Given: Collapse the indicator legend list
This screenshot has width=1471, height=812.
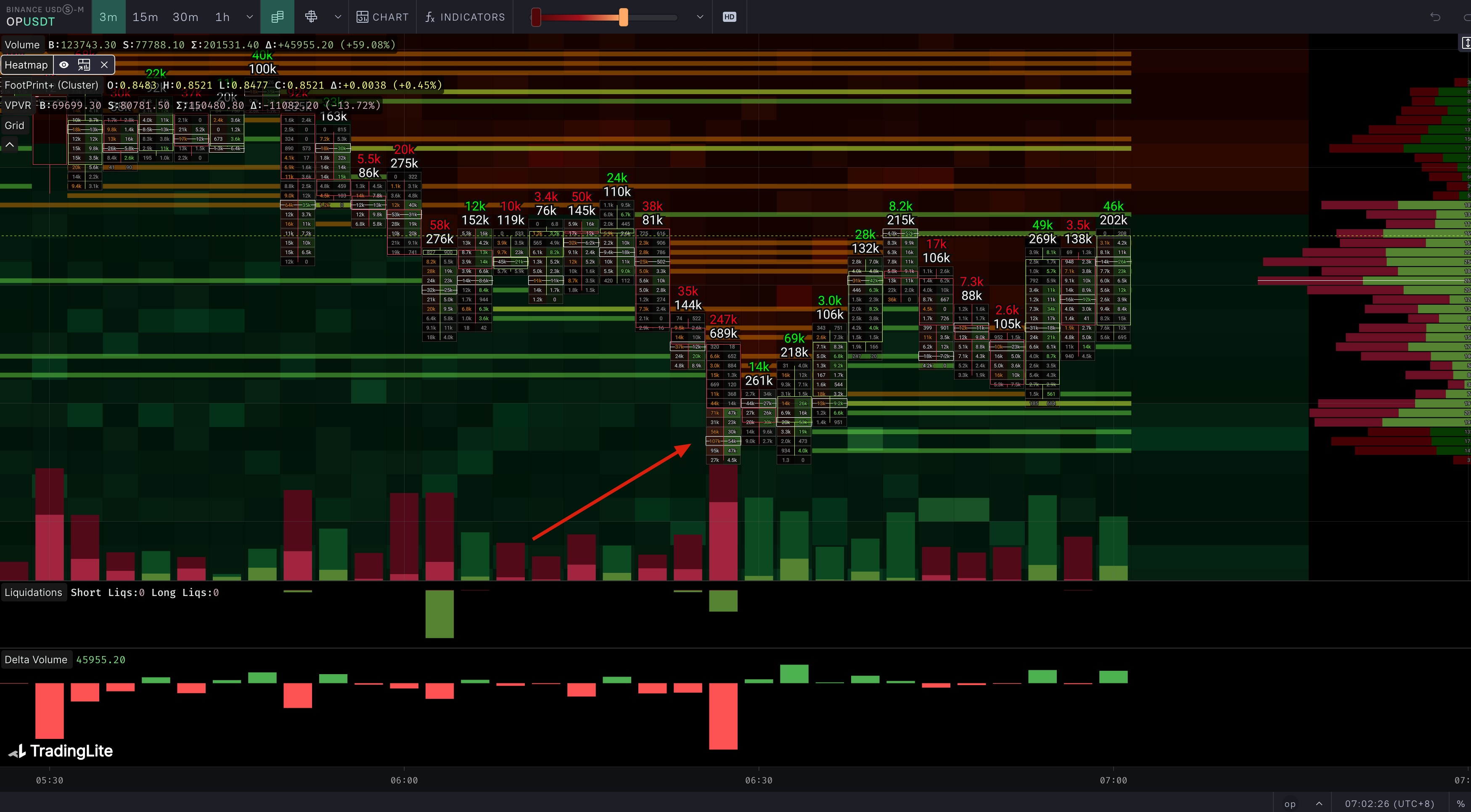Looking at the screenshot, I should click(x=10, y=145).
